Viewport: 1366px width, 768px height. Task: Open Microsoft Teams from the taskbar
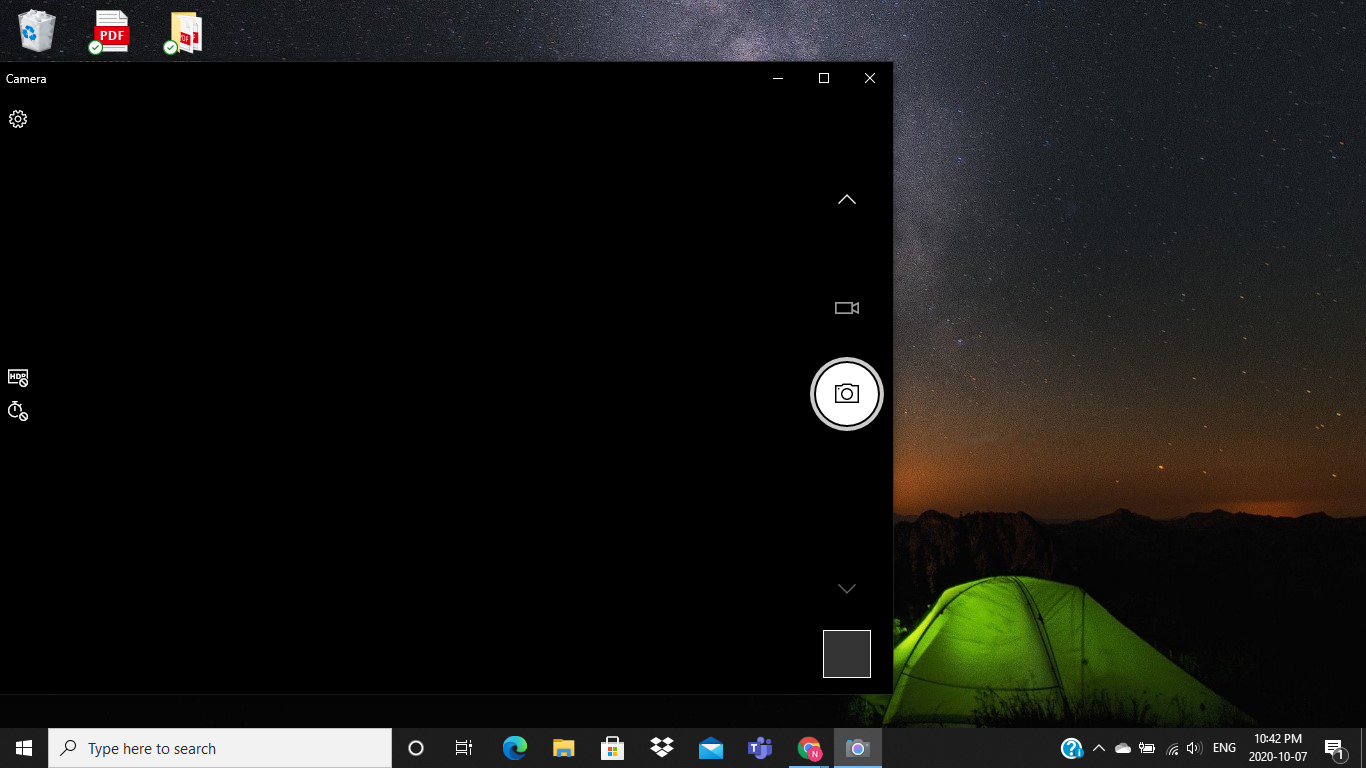coord(759,747)
